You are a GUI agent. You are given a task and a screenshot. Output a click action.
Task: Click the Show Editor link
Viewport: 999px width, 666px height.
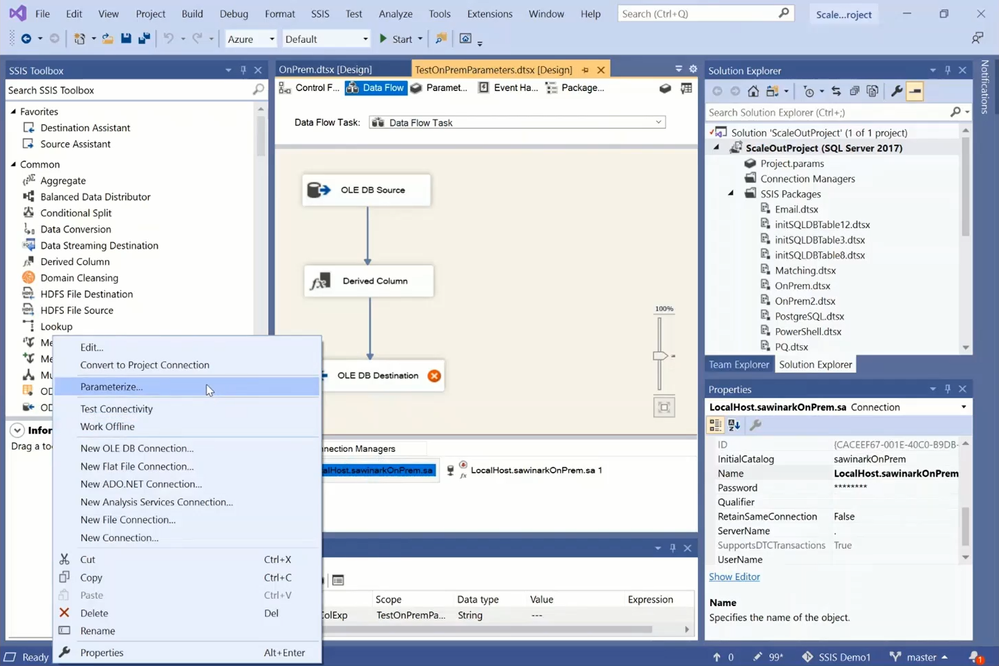click(x=734, y=576)
